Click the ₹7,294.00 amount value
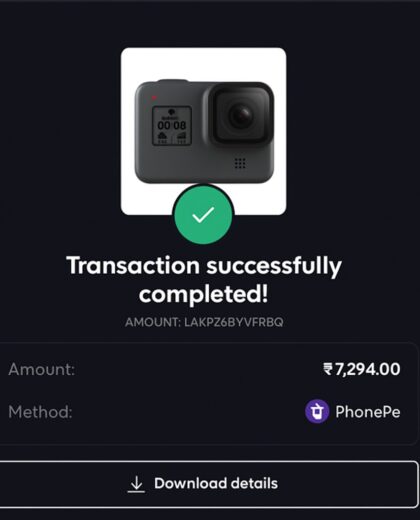 [x=362, y=369]
